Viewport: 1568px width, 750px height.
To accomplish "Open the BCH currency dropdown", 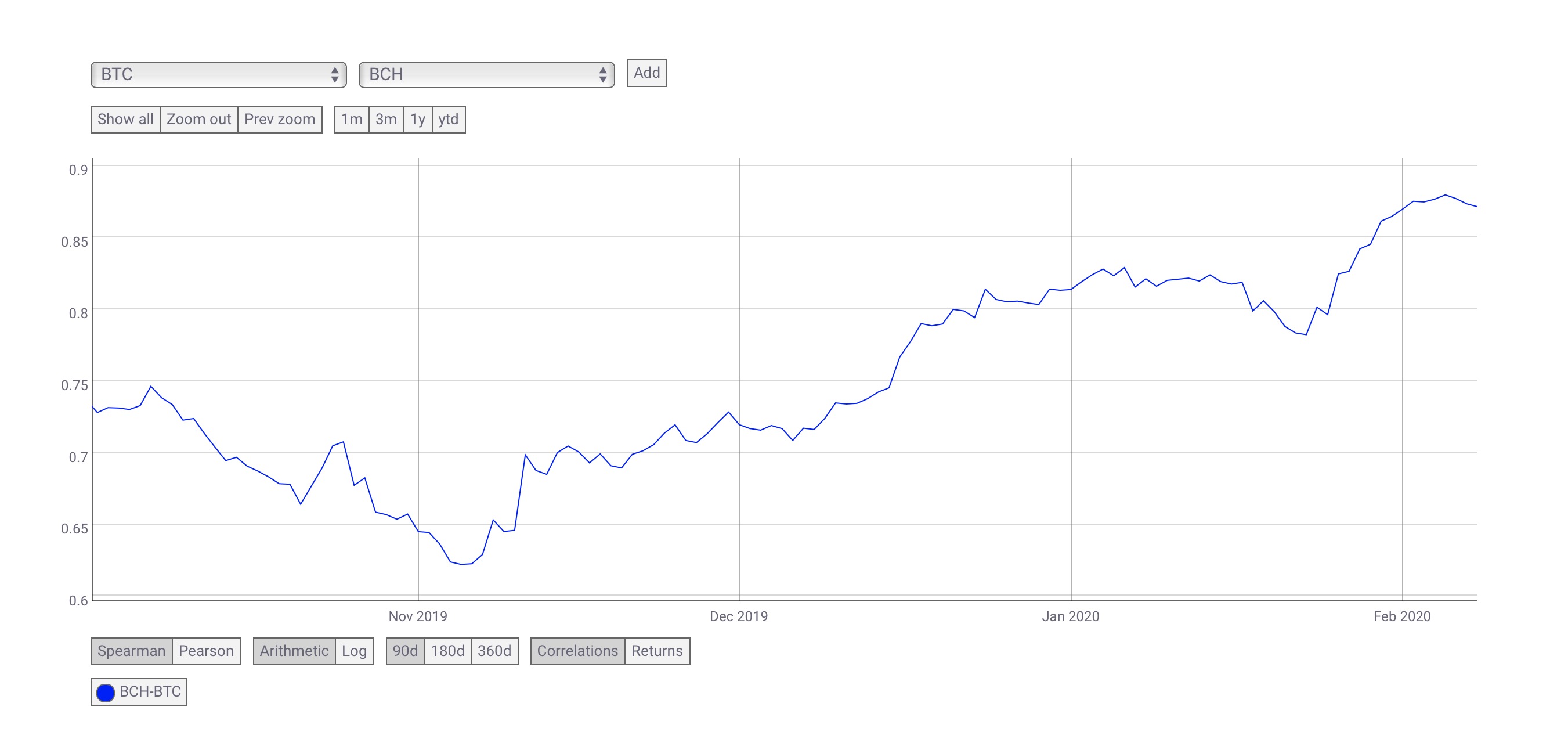I will coord(486,74).
